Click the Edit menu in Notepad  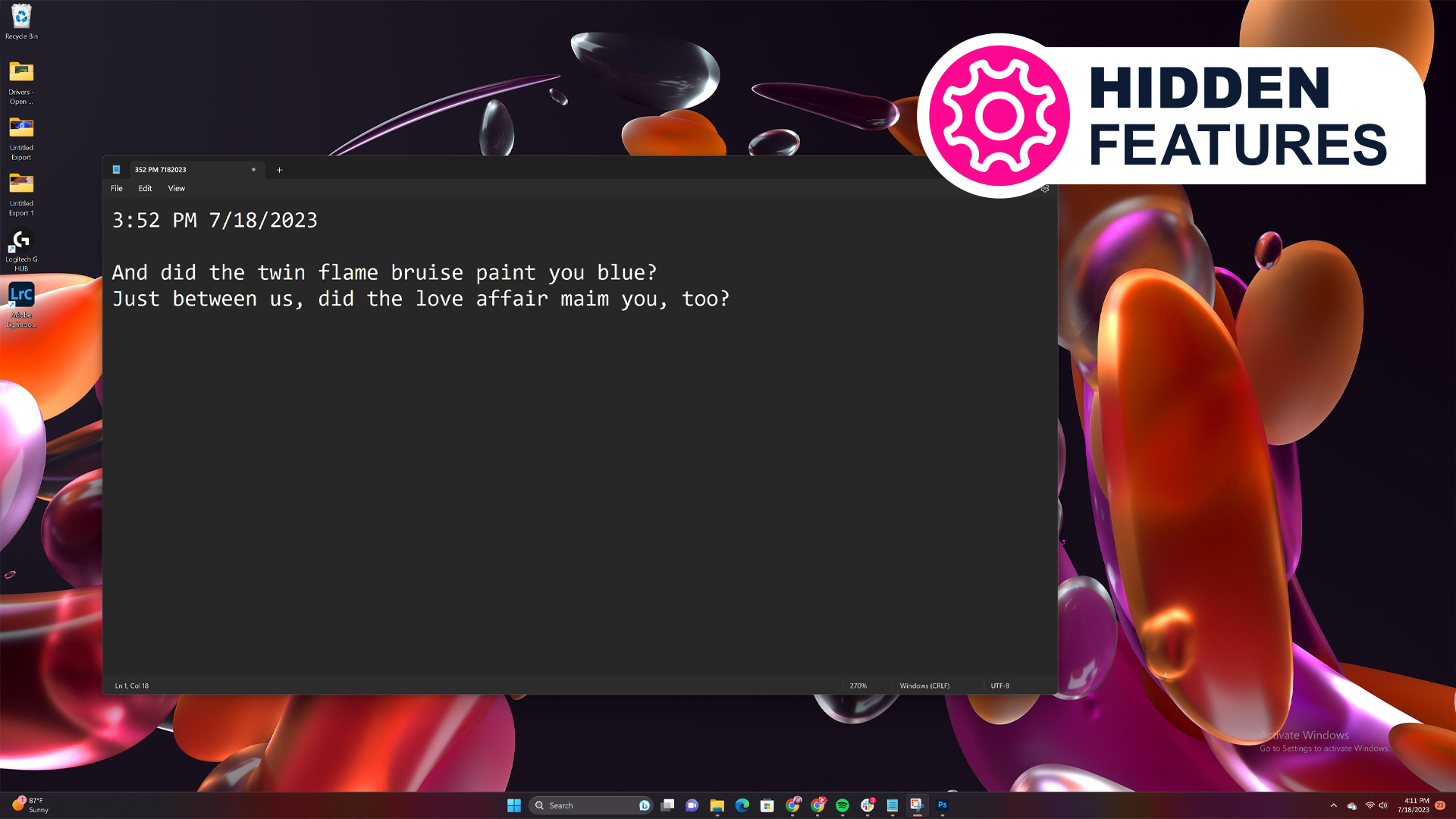coord(145,188)
